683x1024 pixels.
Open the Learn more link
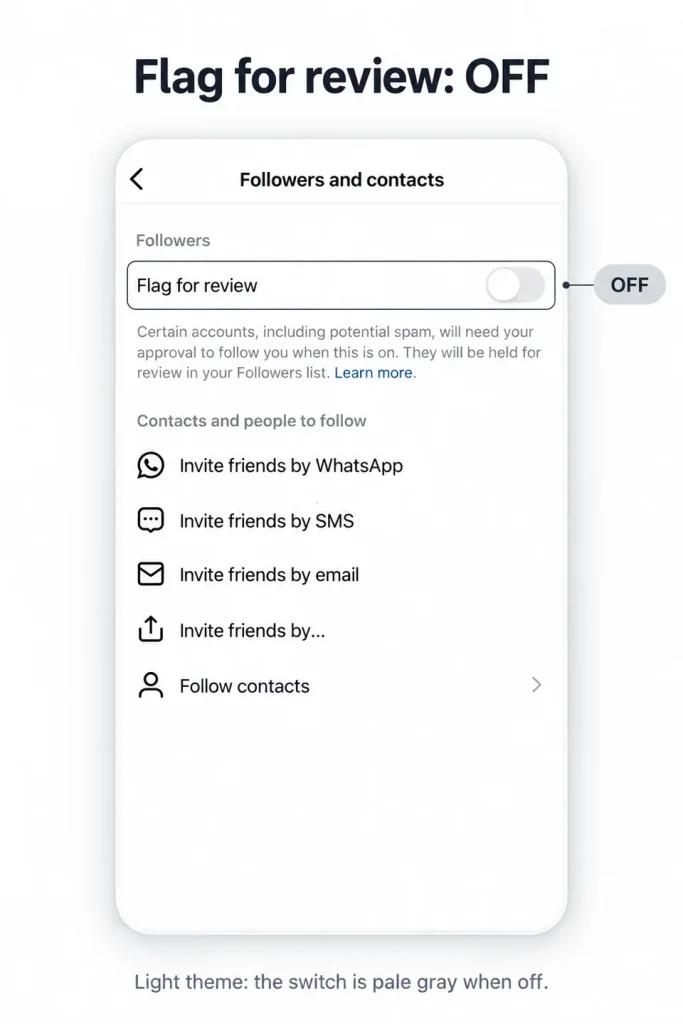point(373,372)
